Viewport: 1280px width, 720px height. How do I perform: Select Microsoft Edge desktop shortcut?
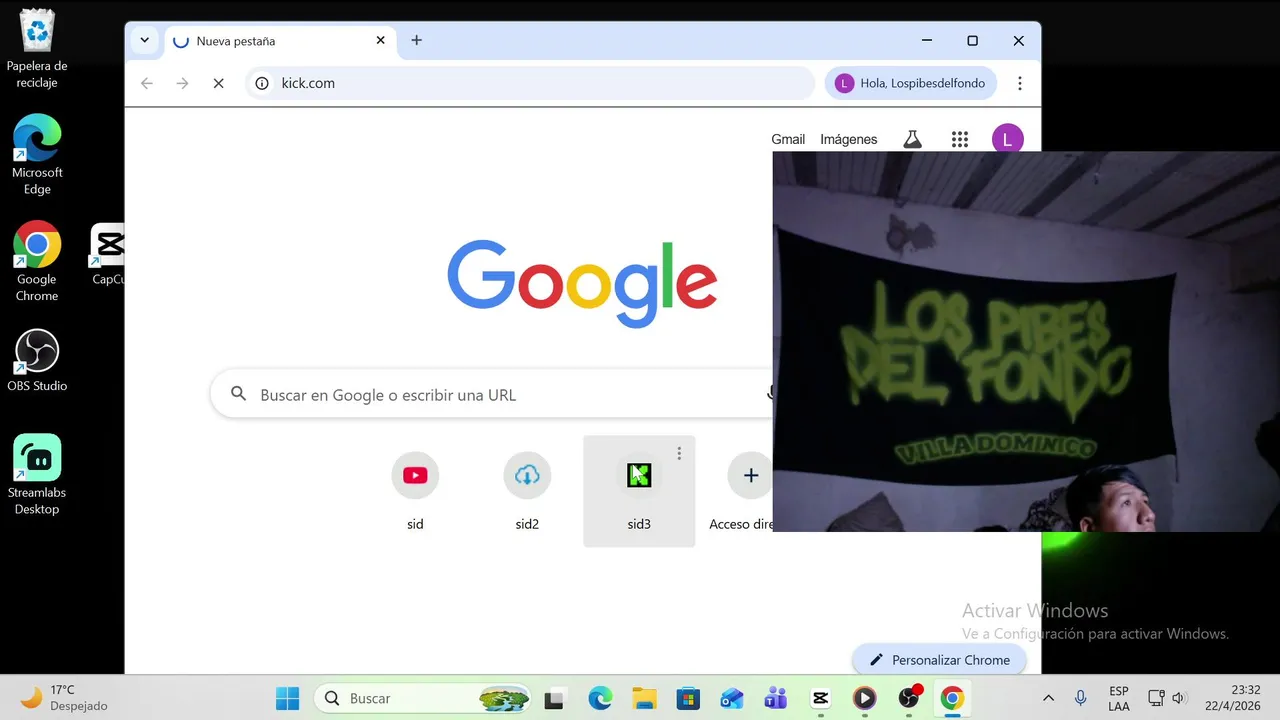[37, 154]
